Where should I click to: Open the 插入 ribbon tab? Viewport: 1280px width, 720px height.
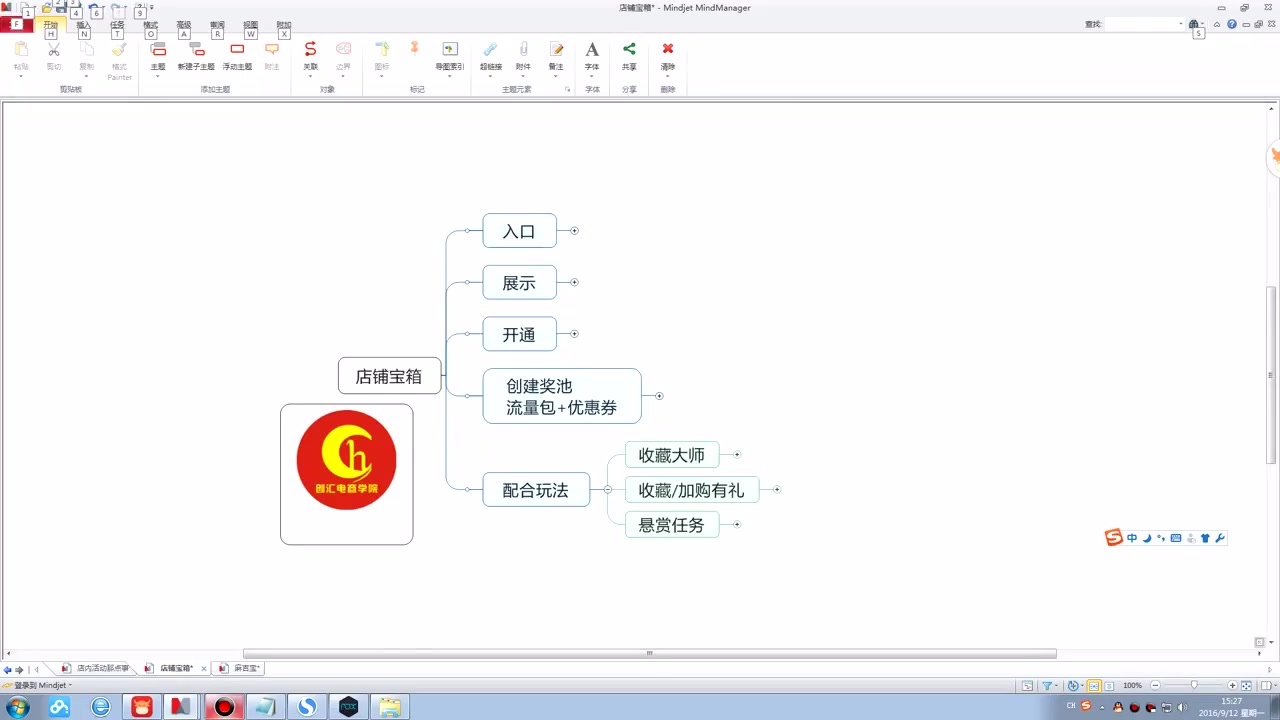click(84, 24)
